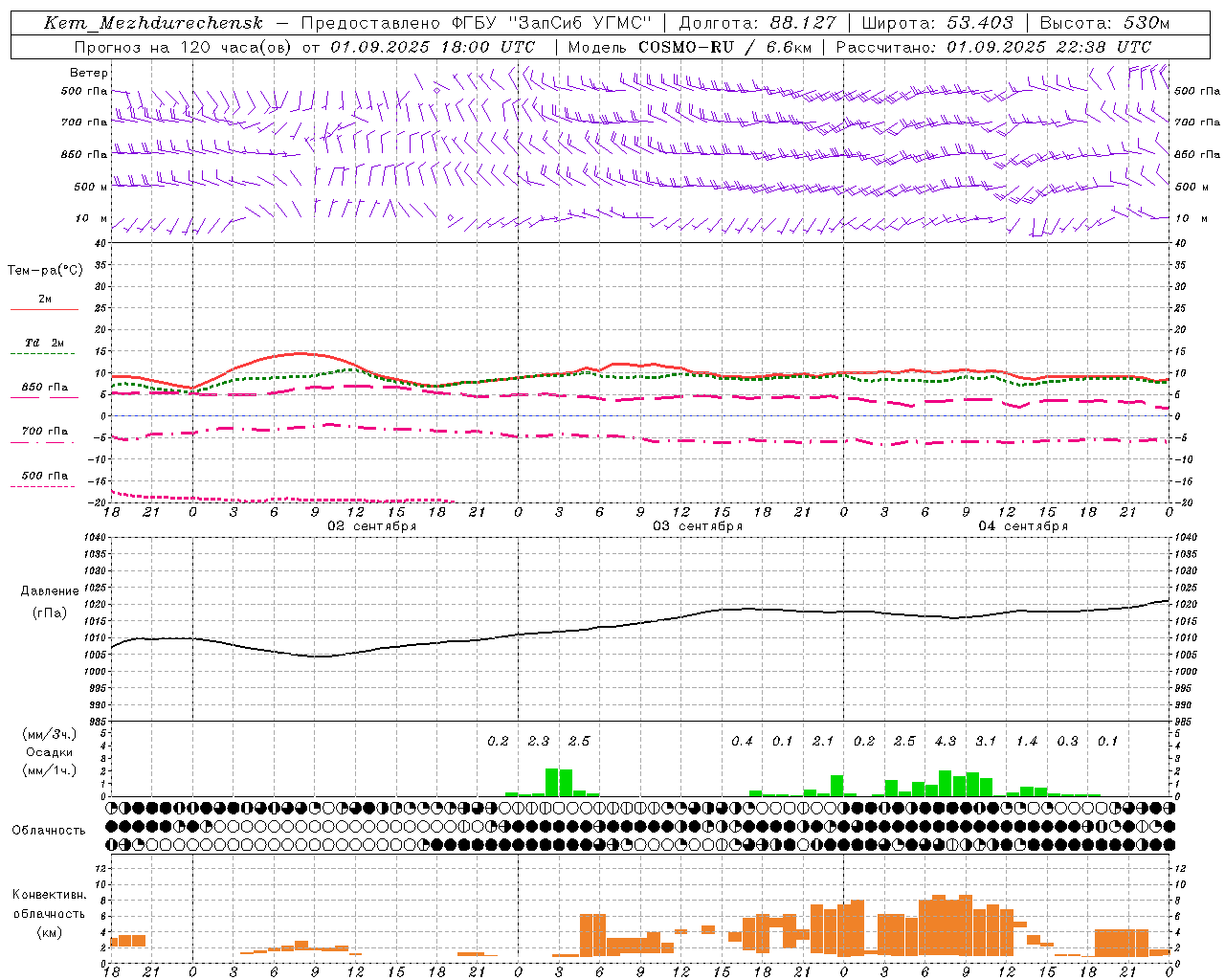1225x980 pixels.
Task: Select the 'Предоставлено ФГБУ "ЗапСиб УГМС"' text
Action: coord(477,23)
